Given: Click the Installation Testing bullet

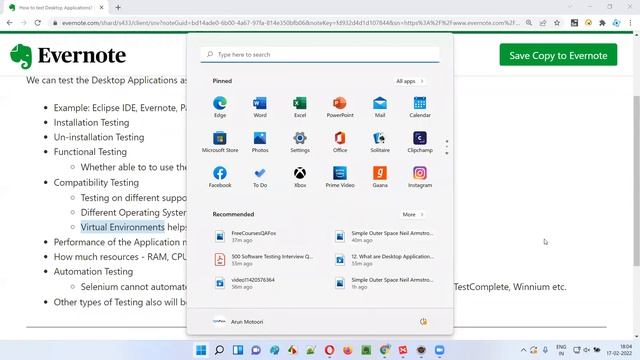Looking at the screenshot, I should point(91,122).
